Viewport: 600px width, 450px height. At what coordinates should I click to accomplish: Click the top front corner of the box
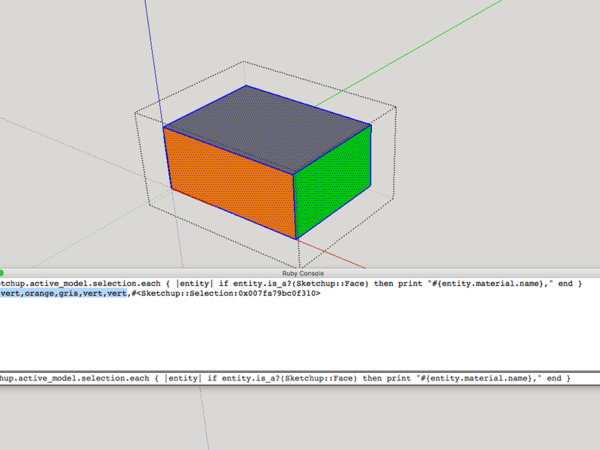pos(295,172)
